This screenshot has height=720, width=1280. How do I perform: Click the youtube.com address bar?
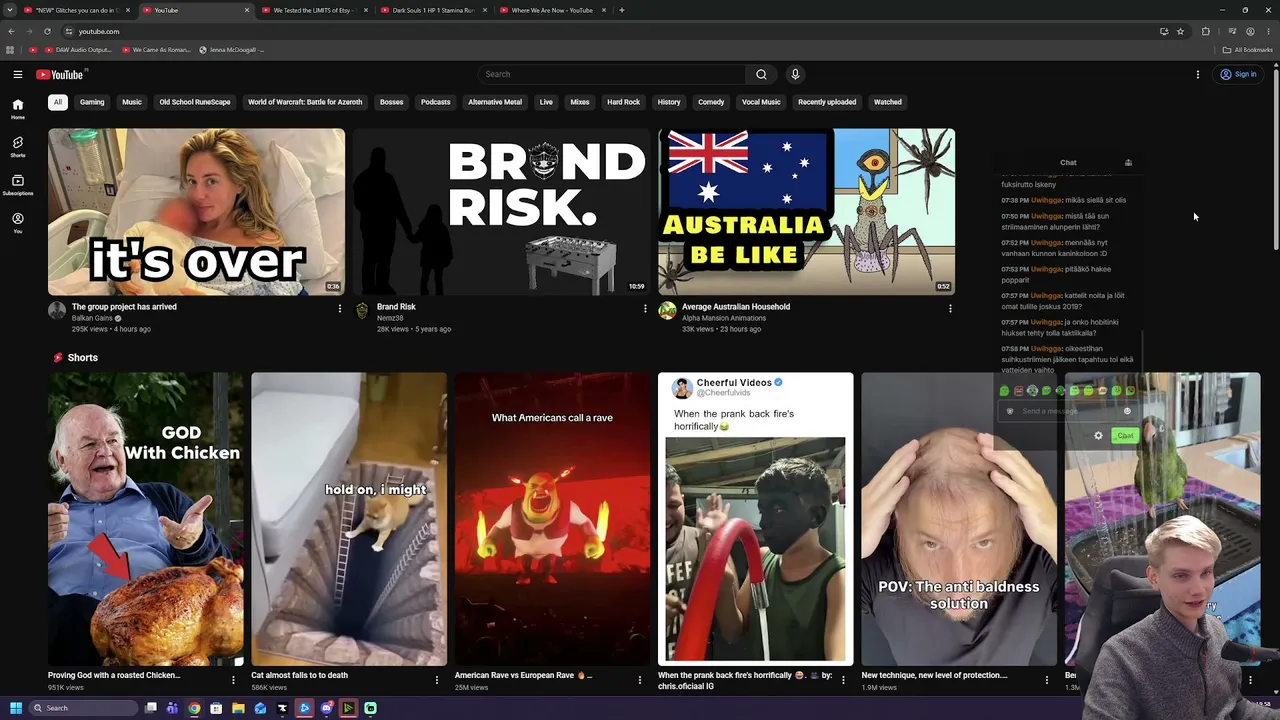[x=610, y=31]
